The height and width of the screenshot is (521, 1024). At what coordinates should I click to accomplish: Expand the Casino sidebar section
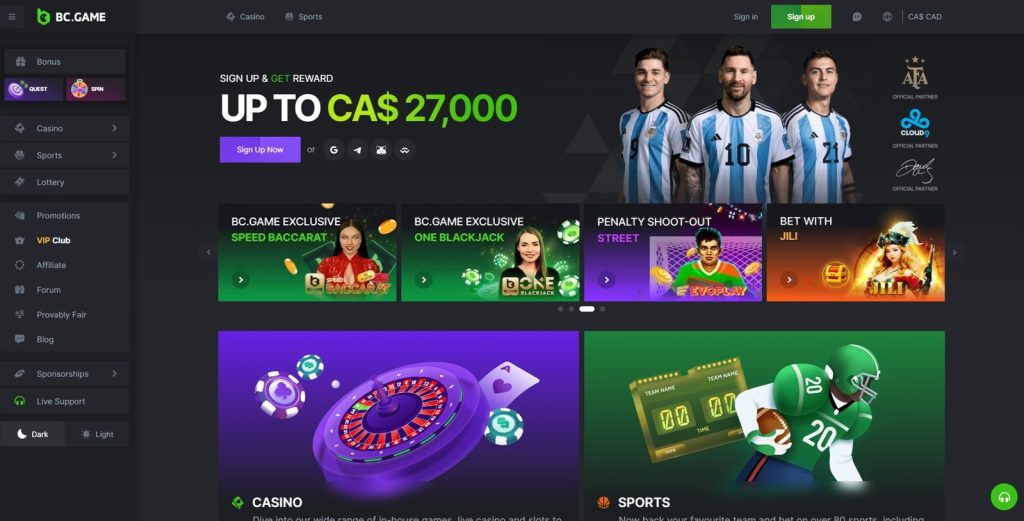(x=65, y=129)
